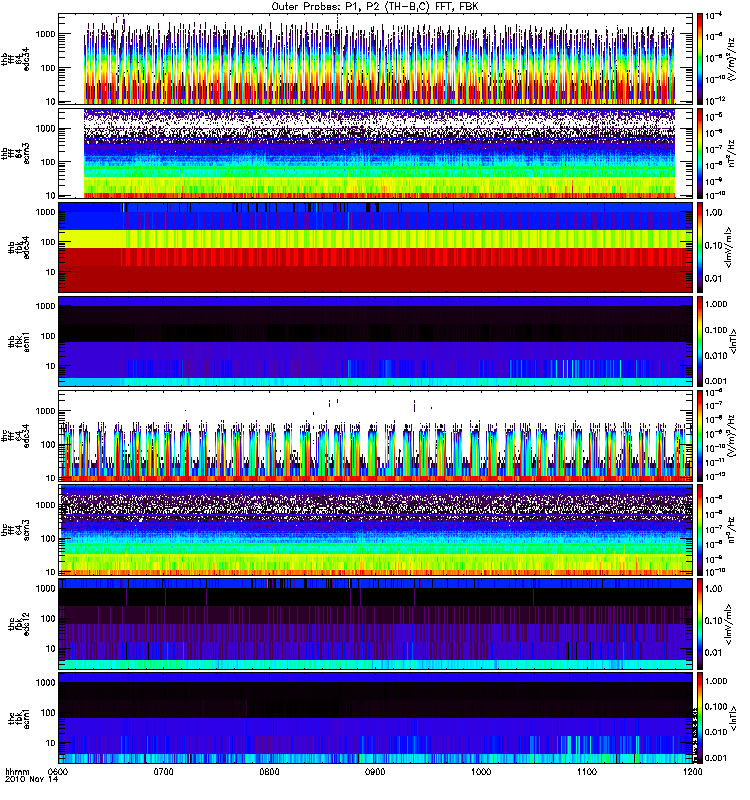Select the thc fff edc34 spectrogram panel
This screenshot has width=750, height=800.
click(376, 436)
